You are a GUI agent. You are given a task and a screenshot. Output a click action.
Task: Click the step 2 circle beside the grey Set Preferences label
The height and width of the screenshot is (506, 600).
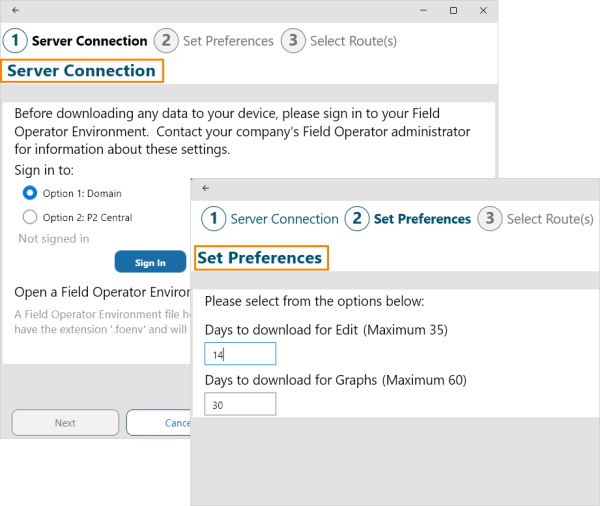[166, 41]
